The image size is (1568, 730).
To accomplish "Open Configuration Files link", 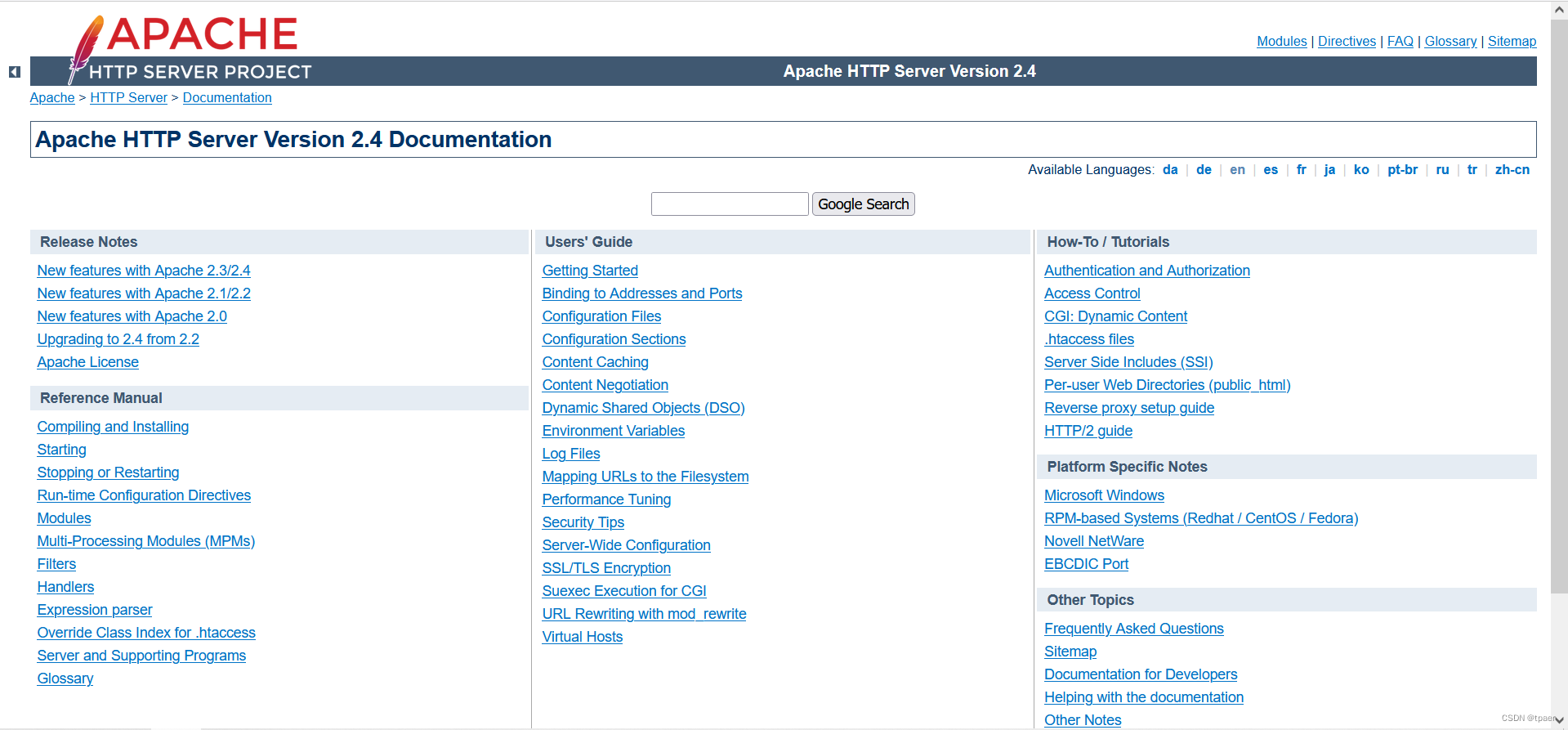I will click(601, 316).
